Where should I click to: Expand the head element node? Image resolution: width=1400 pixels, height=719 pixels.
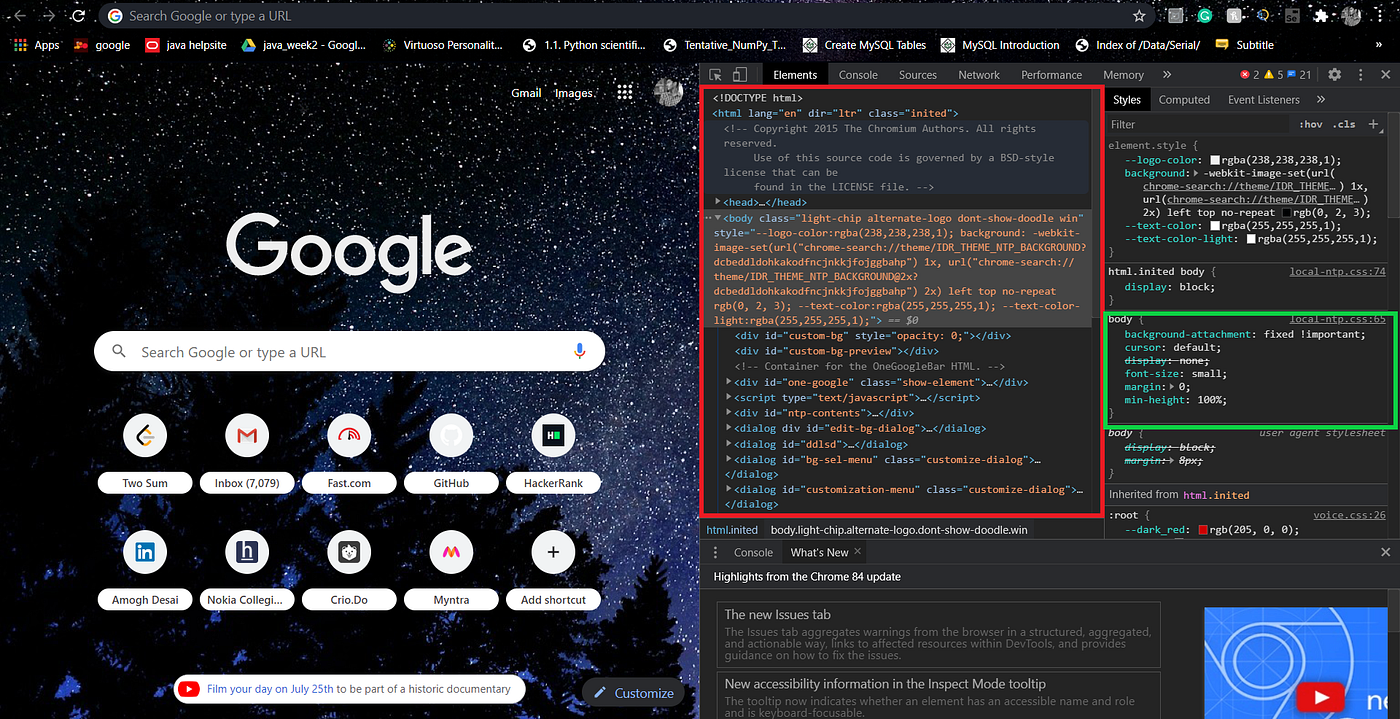click(x=717, y=202)
